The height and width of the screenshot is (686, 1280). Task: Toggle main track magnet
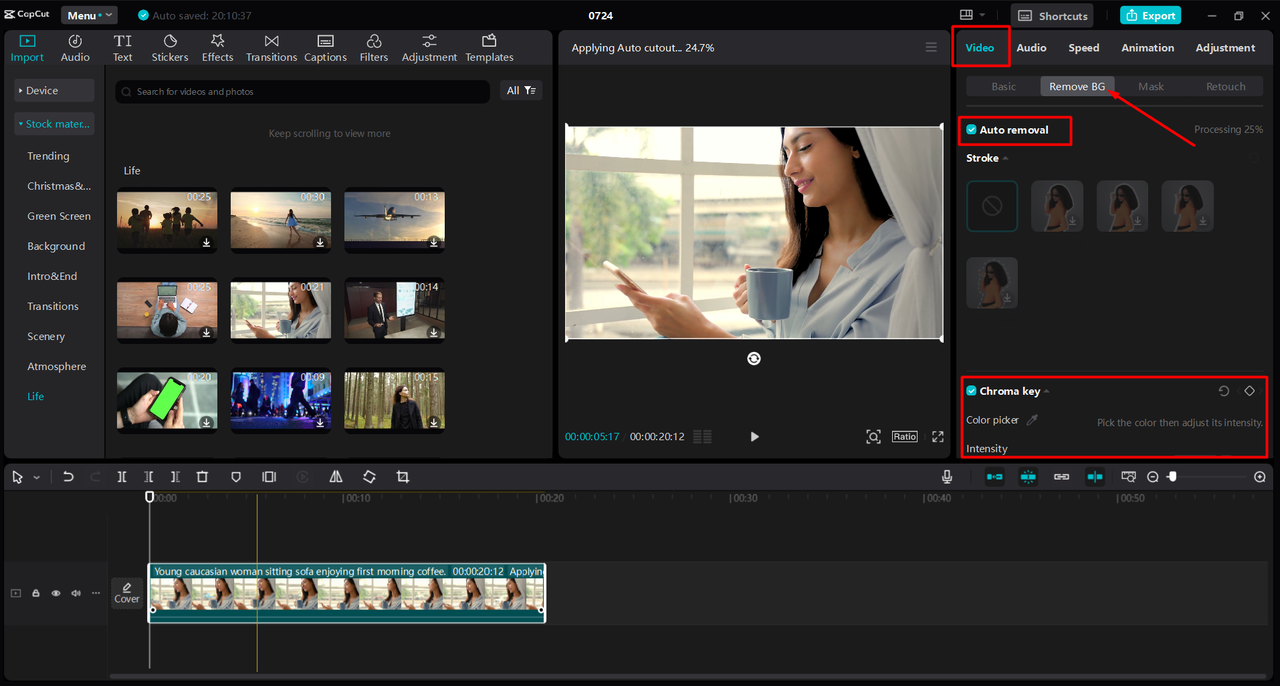995,477
